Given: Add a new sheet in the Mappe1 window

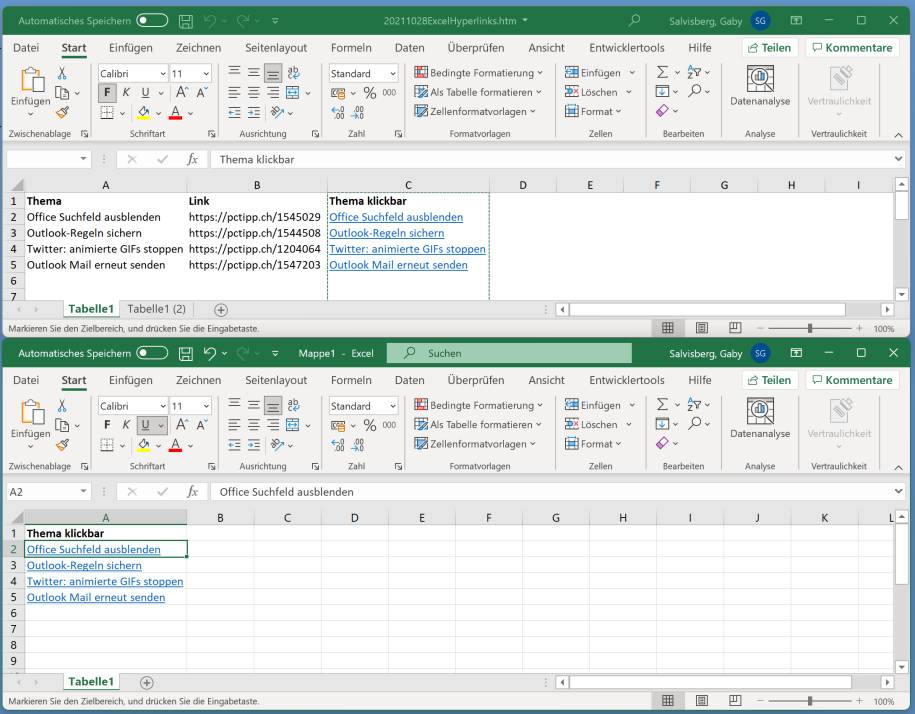Looking at the screenshot, I should click(147, 682).
